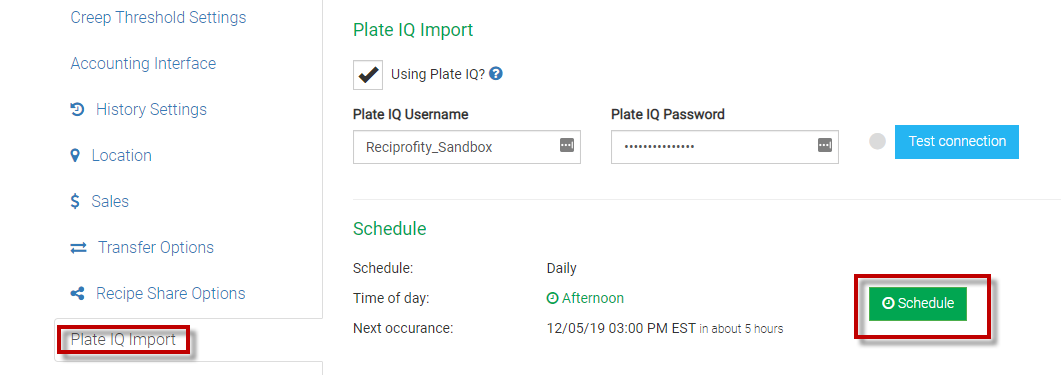Screen dimensions: 1061x375
Task: Click the Recipe Share Options share icon
Action: click(77, 294)
